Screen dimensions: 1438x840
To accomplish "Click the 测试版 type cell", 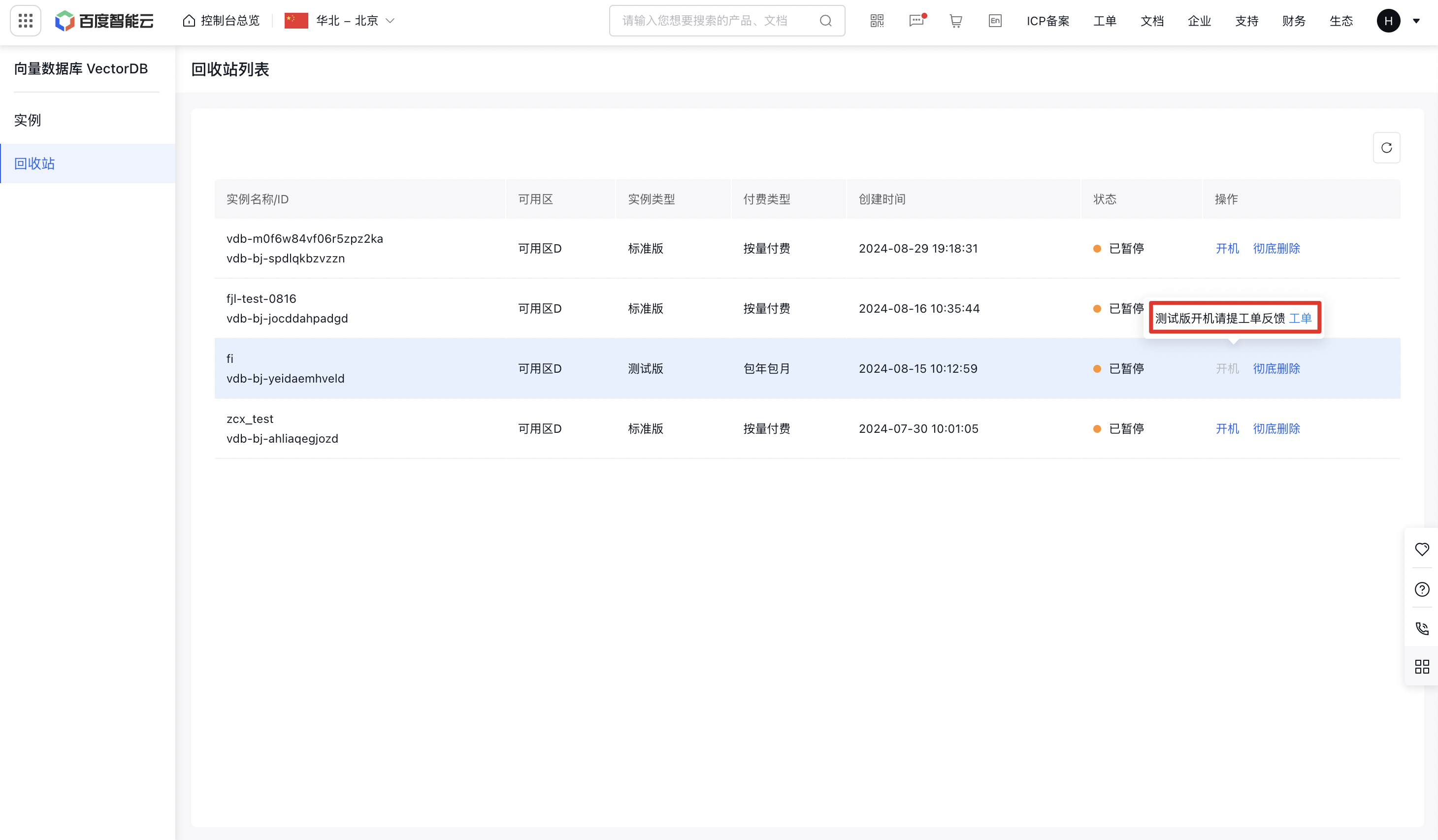I will (x=646, y=369).
